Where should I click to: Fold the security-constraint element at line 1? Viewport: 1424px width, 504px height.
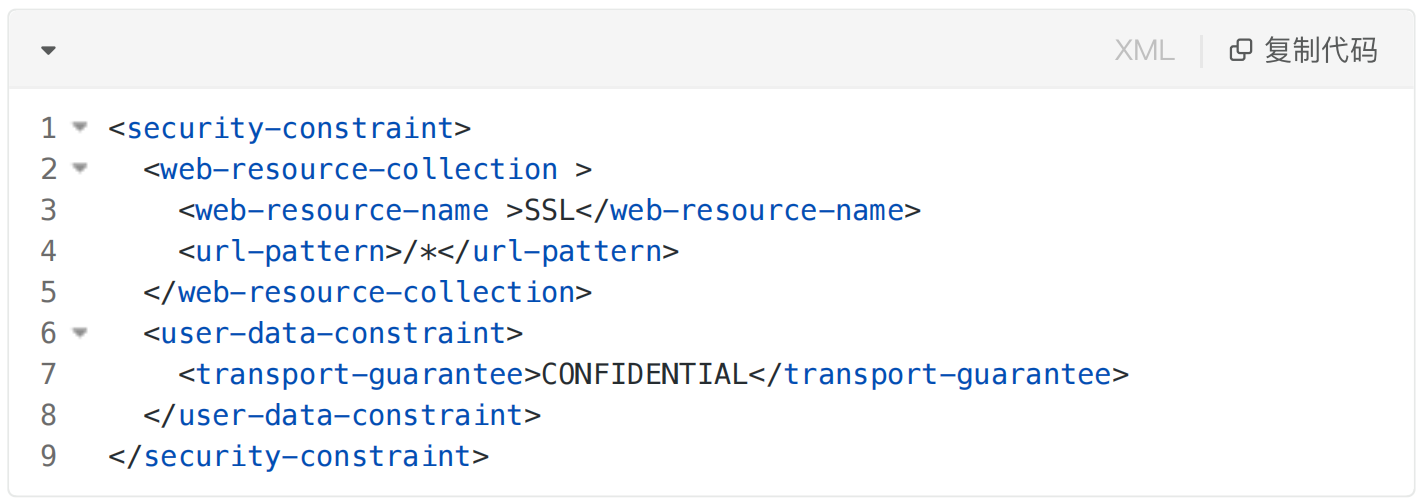tap(80, 127)
